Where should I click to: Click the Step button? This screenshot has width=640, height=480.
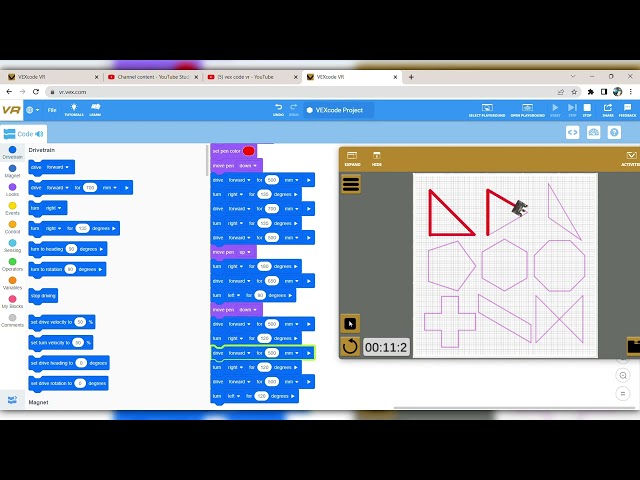(x=572, y=110)
